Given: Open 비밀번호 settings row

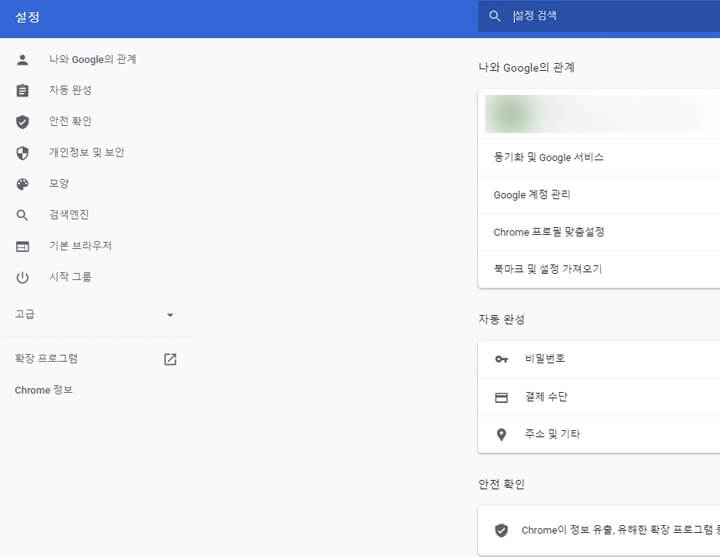Looking at the screenshot, I should click(x=599, y=359).
